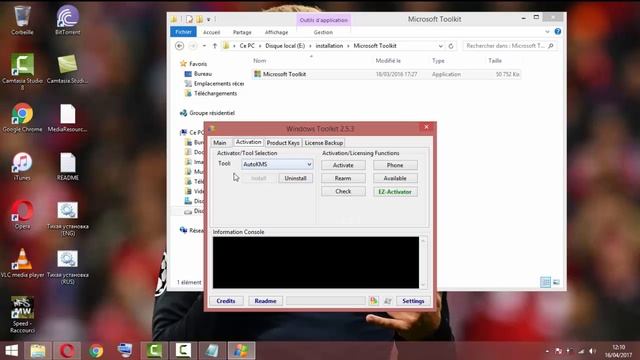
Task: Open Credits in Windows Toolkit
Action: 226,301
